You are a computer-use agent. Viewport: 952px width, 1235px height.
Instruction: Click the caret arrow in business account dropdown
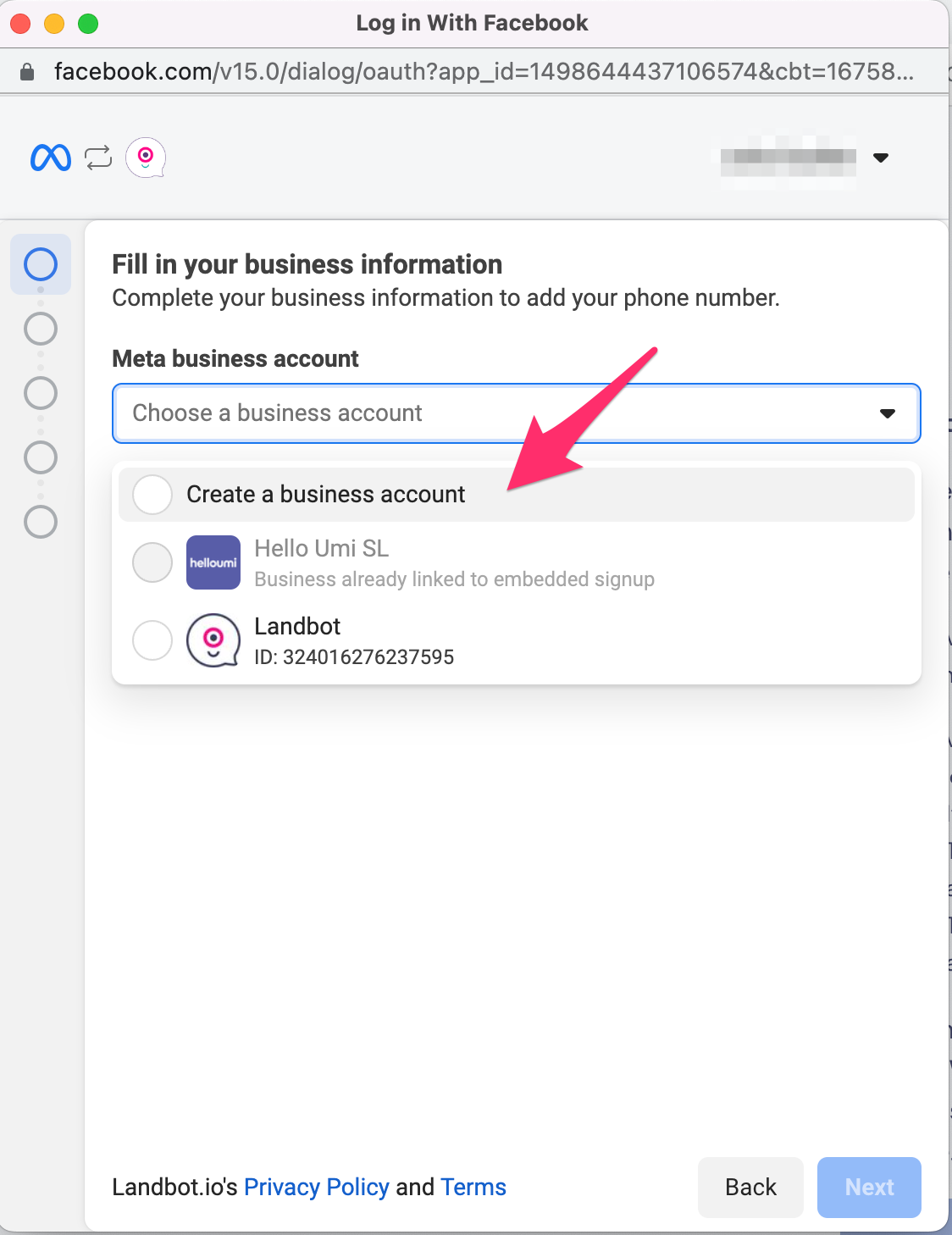coord(888,413)
